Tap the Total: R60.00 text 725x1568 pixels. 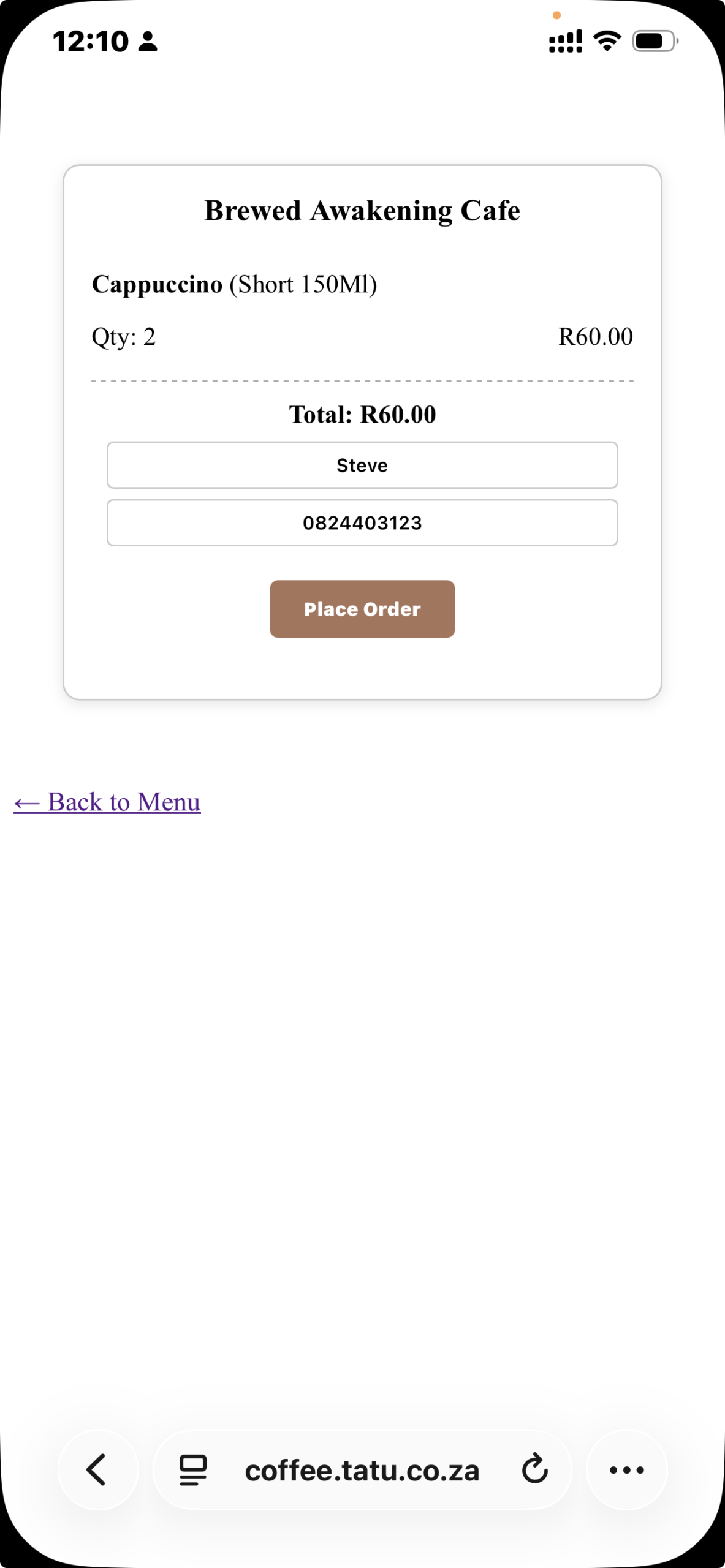(362, 415)
